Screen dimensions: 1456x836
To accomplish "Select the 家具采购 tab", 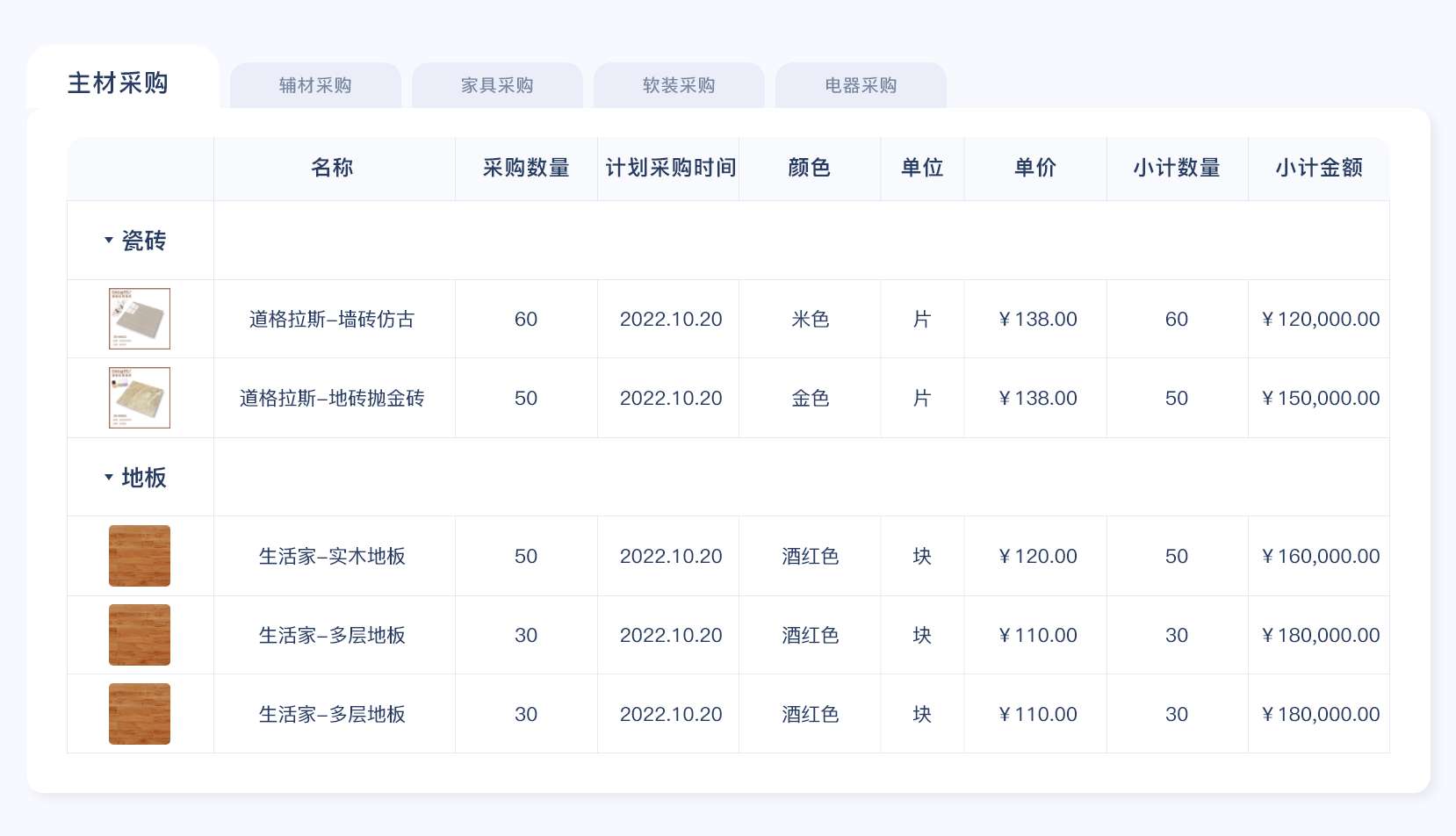I will [x=497, y=85].
